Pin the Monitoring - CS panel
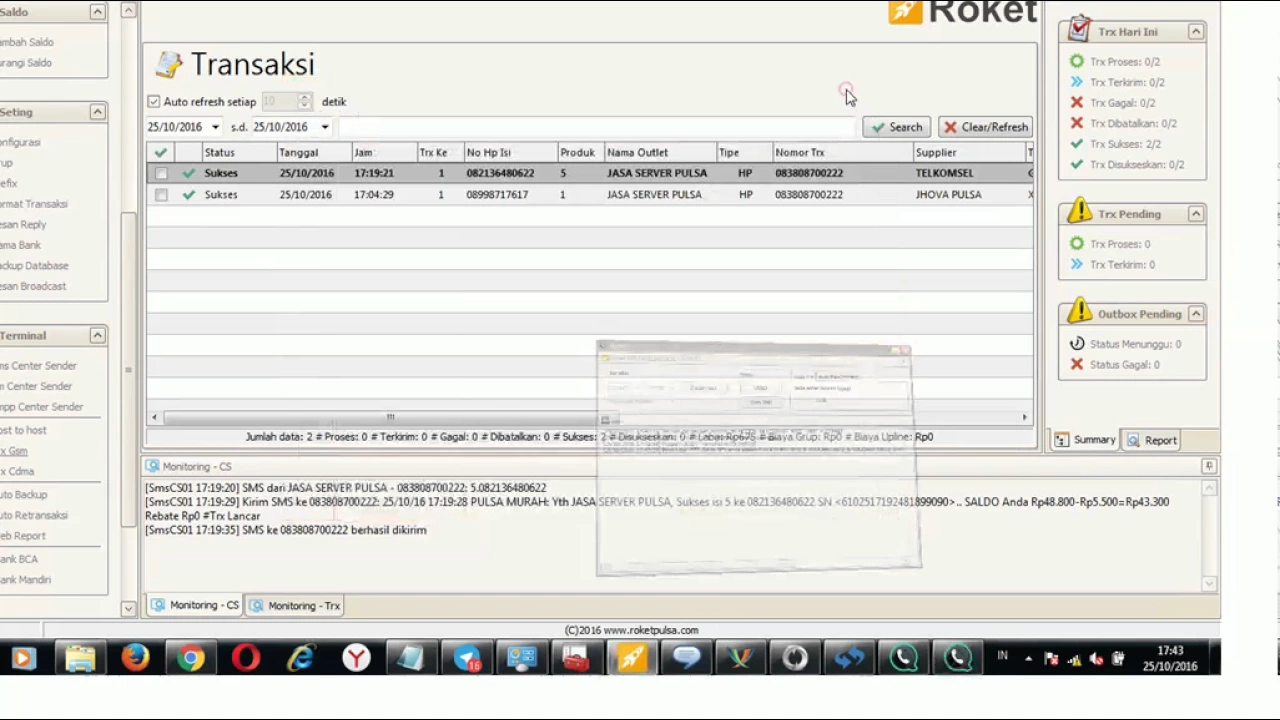The width and height of the screenshot is (1280, 720). tap(1209, 466)
